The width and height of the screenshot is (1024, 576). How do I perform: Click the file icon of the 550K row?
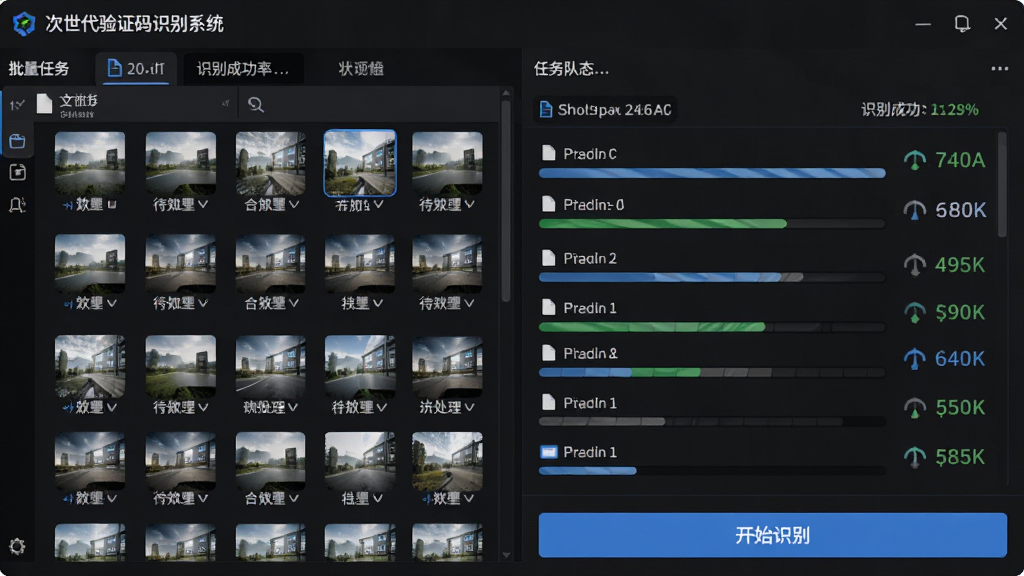tap(549, 402)
